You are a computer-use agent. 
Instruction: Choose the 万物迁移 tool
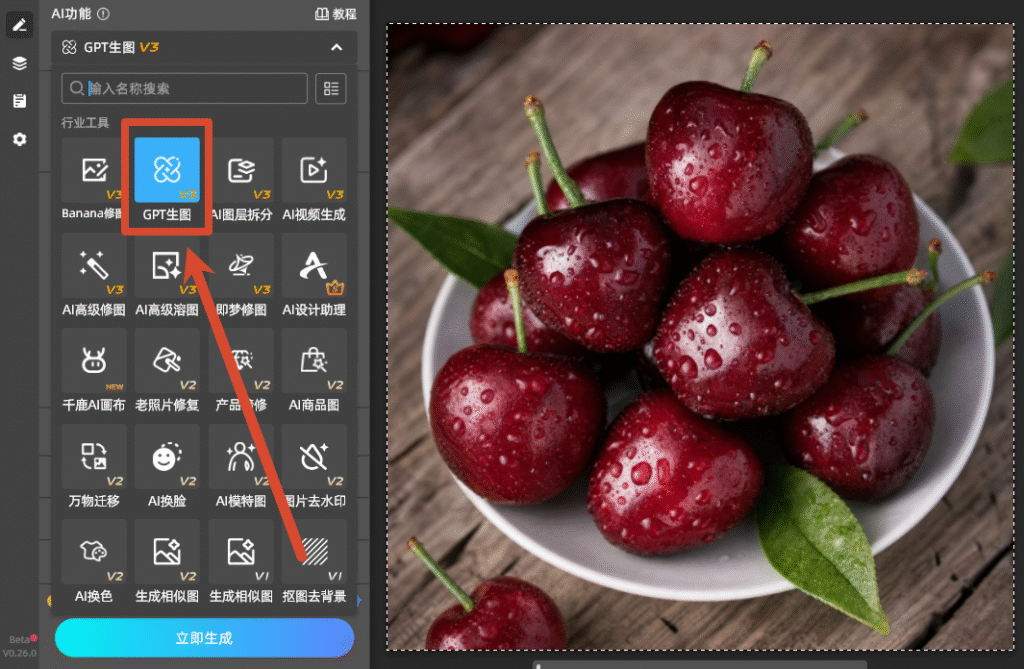93,467
